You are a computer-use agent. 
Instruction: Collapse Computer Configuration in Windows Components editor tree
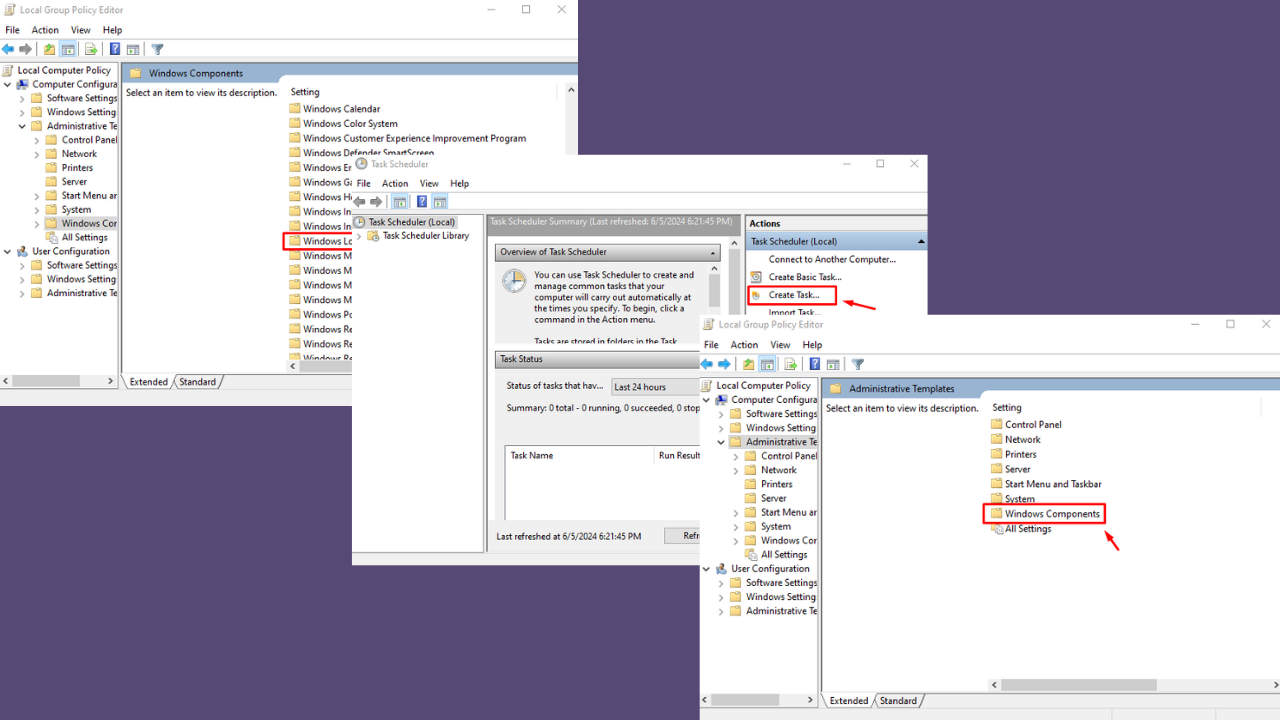[8, 84]
